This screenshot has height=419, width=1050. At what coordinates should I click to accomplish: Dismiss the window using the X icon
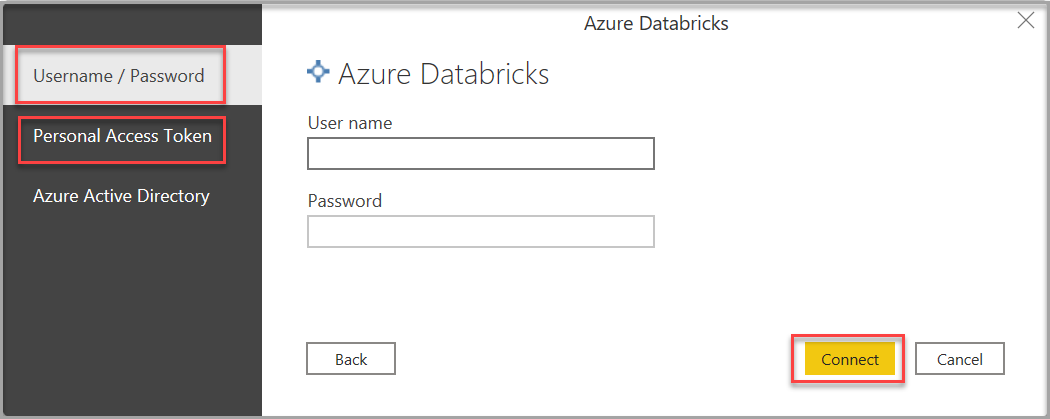1025,21
